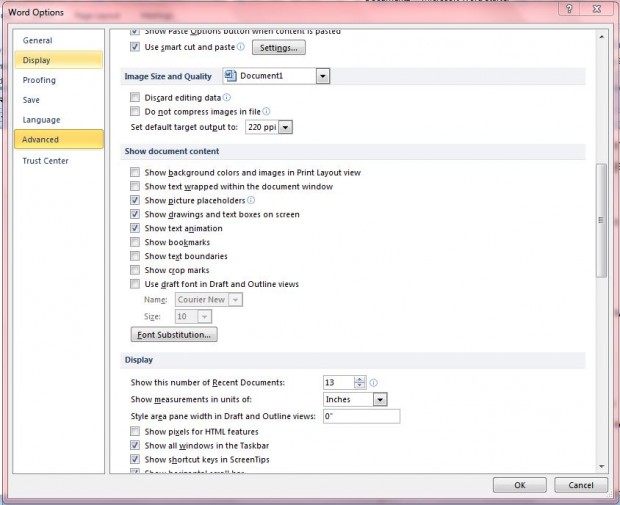Click the Word Options help question mark
This screenshot has height=505, width=620.
[569, 9]
